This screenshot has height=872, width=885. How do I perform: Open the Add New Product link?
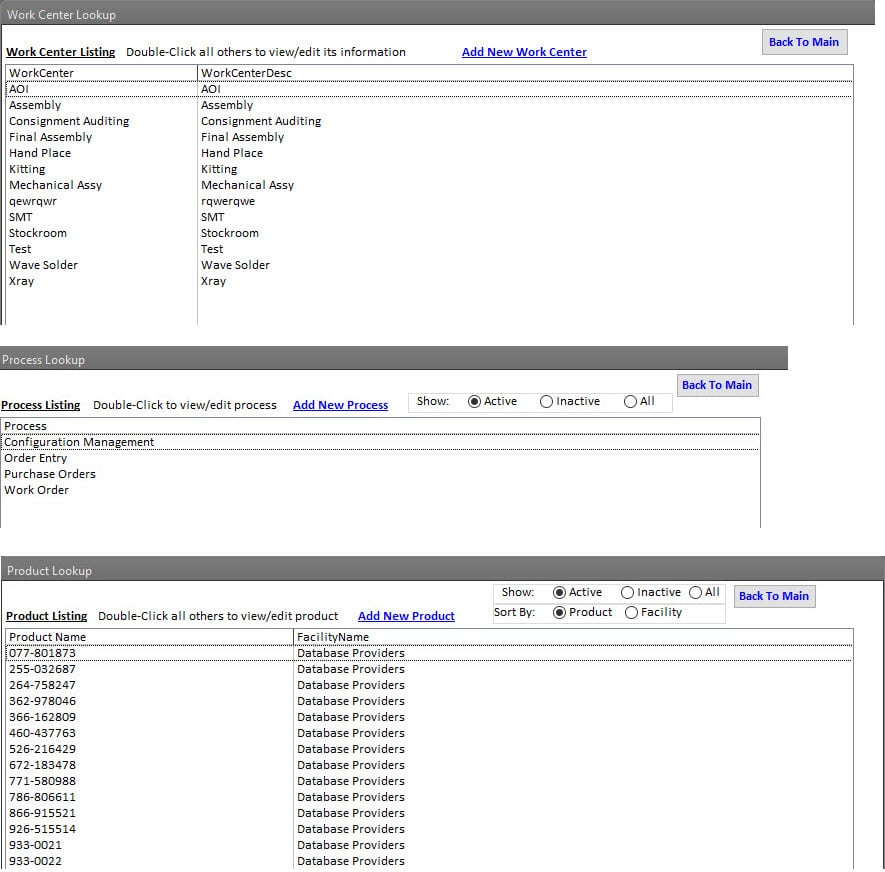click(x=406, y=616)
